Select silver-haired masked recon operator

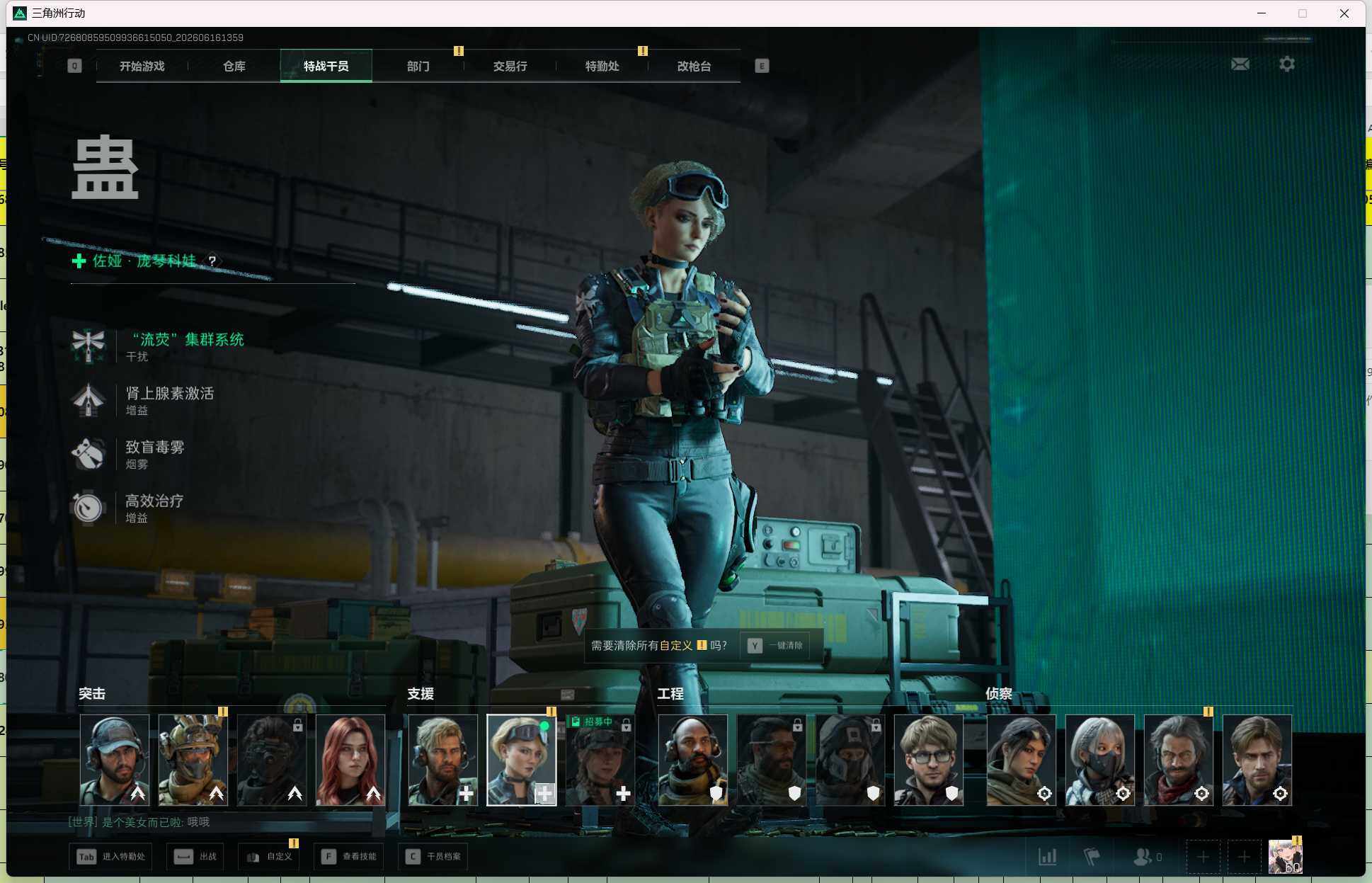click(1100, 760)
